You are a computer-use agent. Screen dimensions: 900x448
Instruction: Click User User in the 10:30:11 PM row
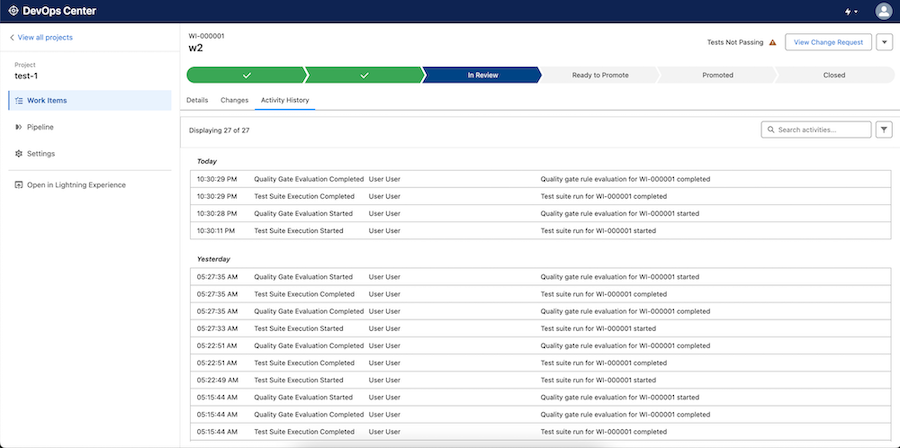click(x=385, y=231)
